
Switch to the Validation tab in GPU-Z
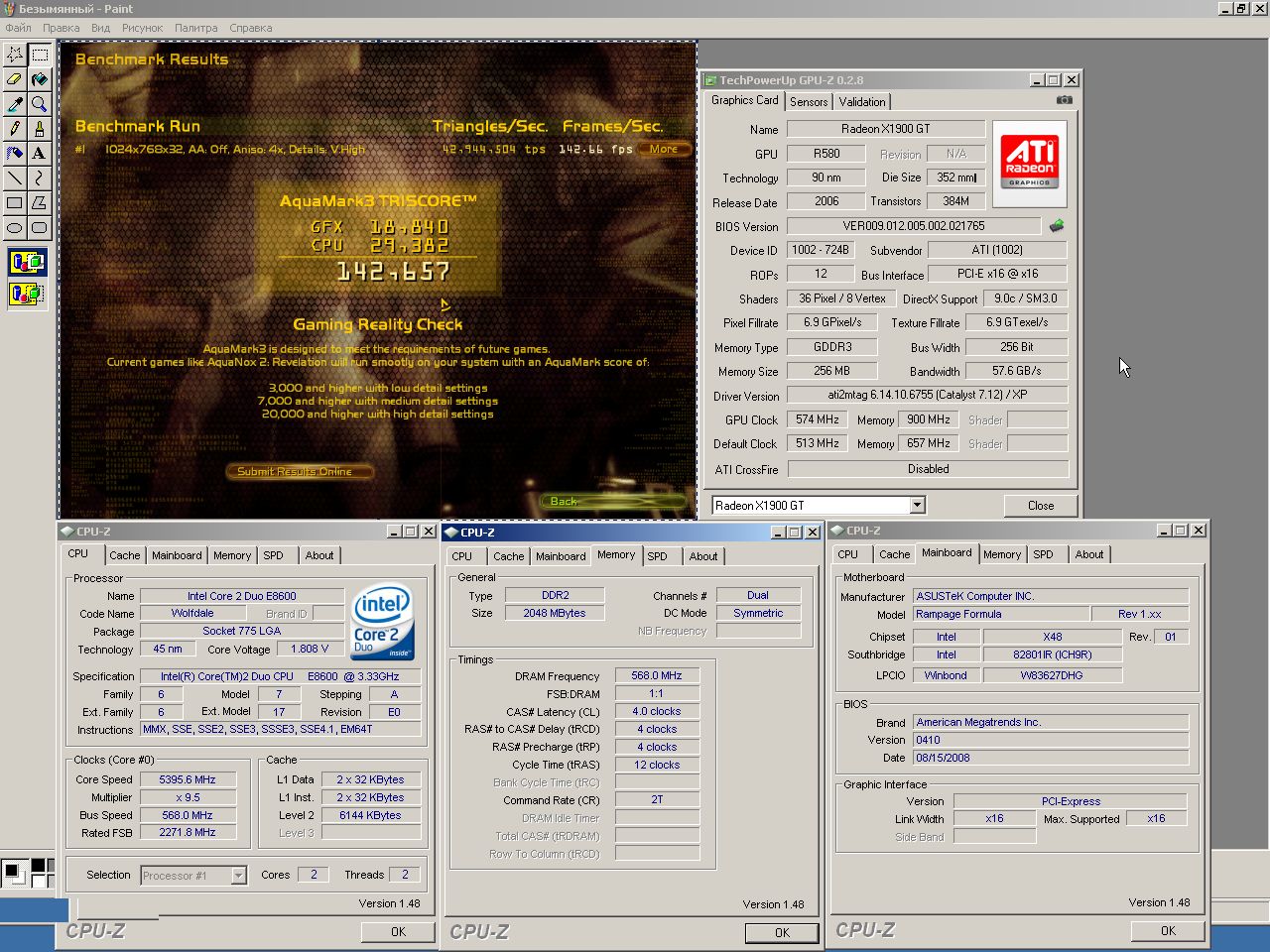pos(862,102)
